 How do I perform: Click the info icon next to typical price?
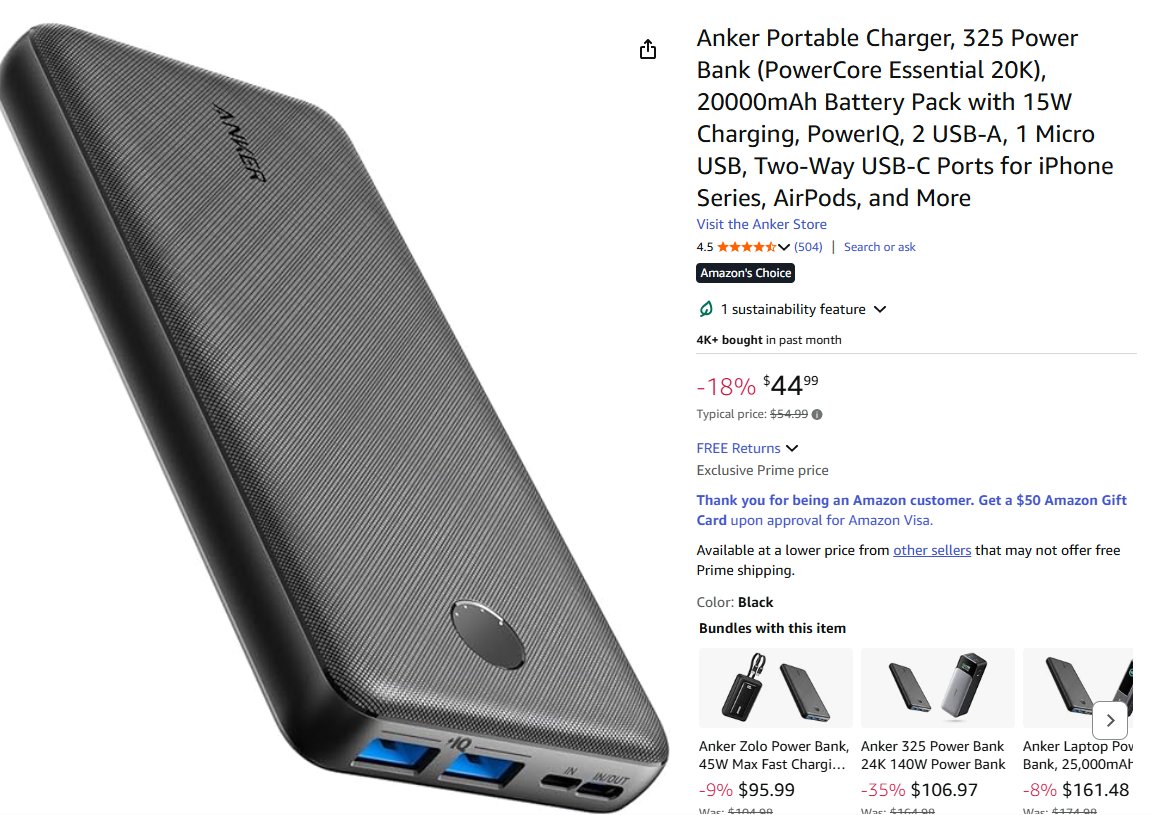point(817,414)
